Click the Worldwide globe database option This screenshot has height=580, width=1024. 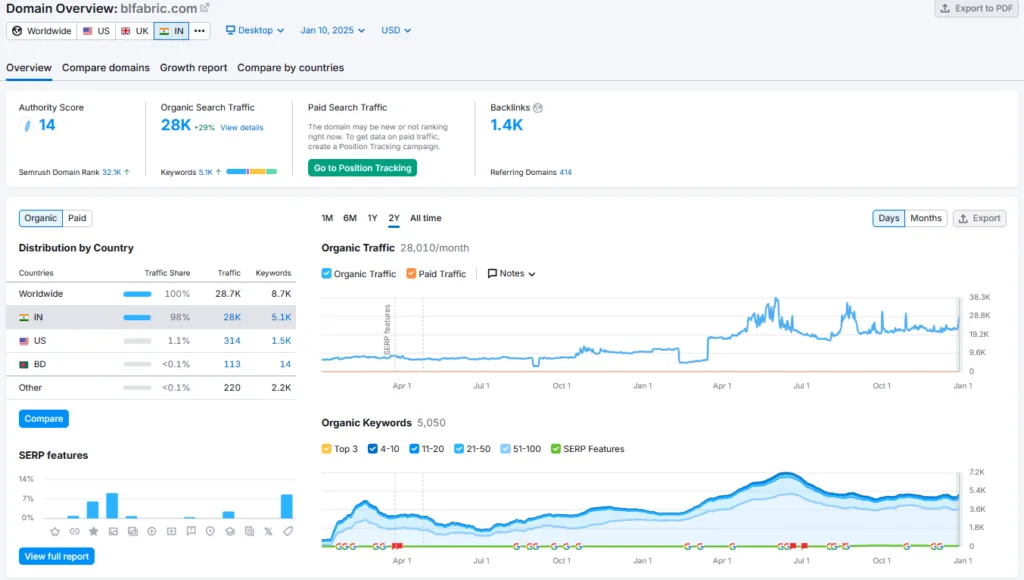42,31
